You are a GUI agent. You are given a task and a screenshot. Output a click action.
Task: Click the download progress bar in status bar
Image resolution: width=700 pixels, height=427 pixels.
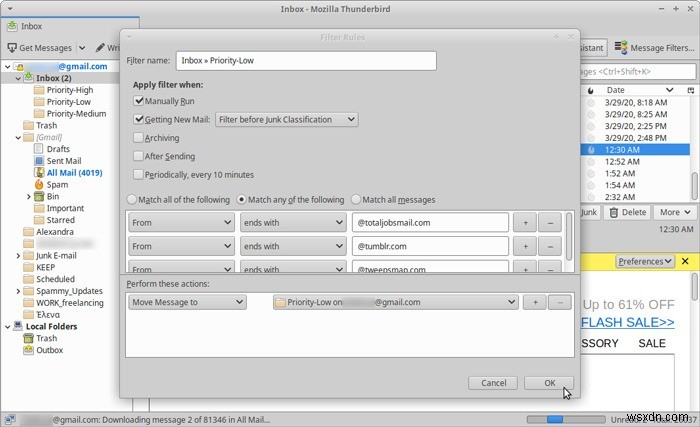pos(566,419)
